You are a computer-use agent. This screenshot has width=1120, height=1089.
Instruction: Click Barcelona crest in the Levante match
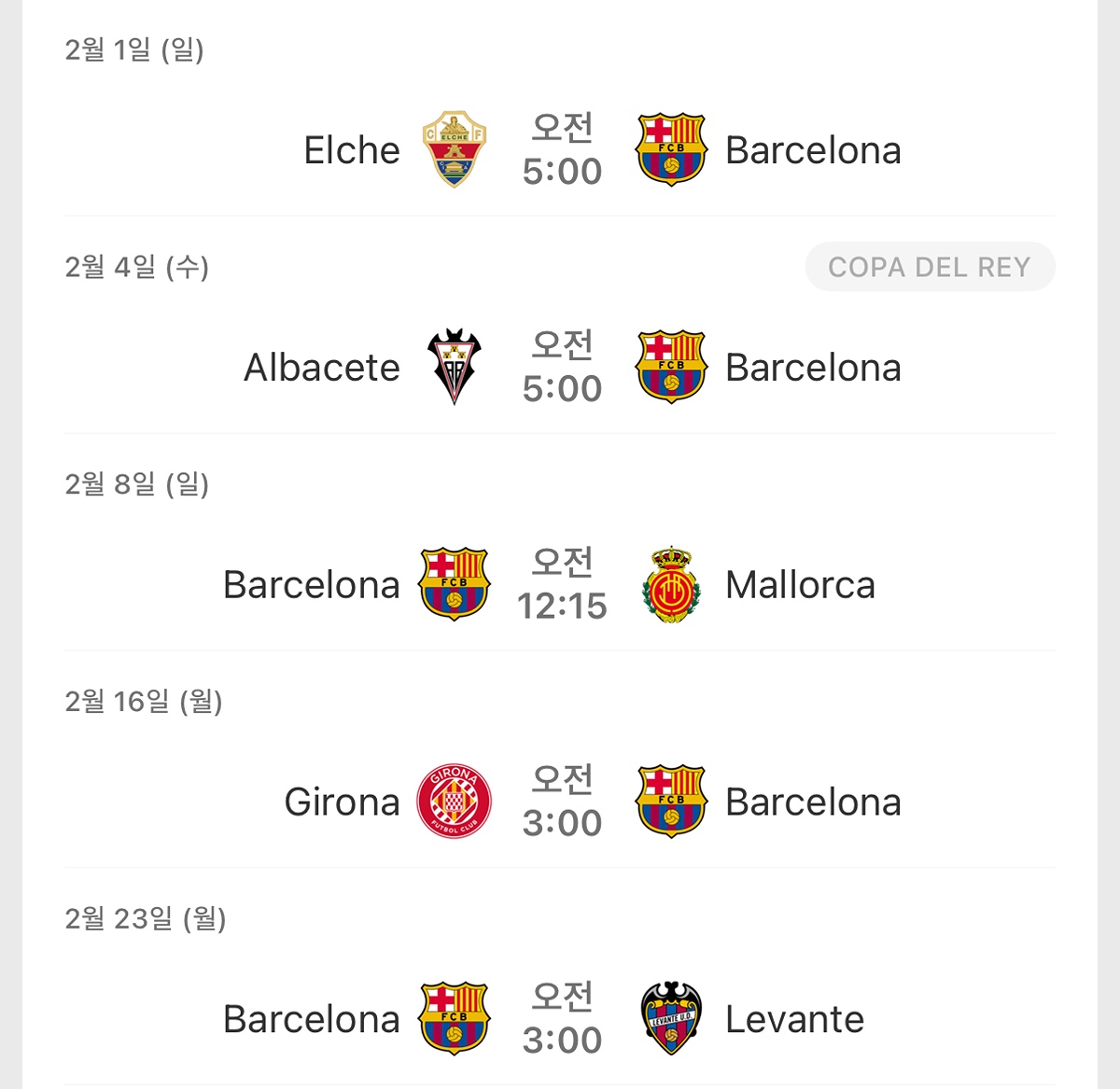tap(454, 1018)
